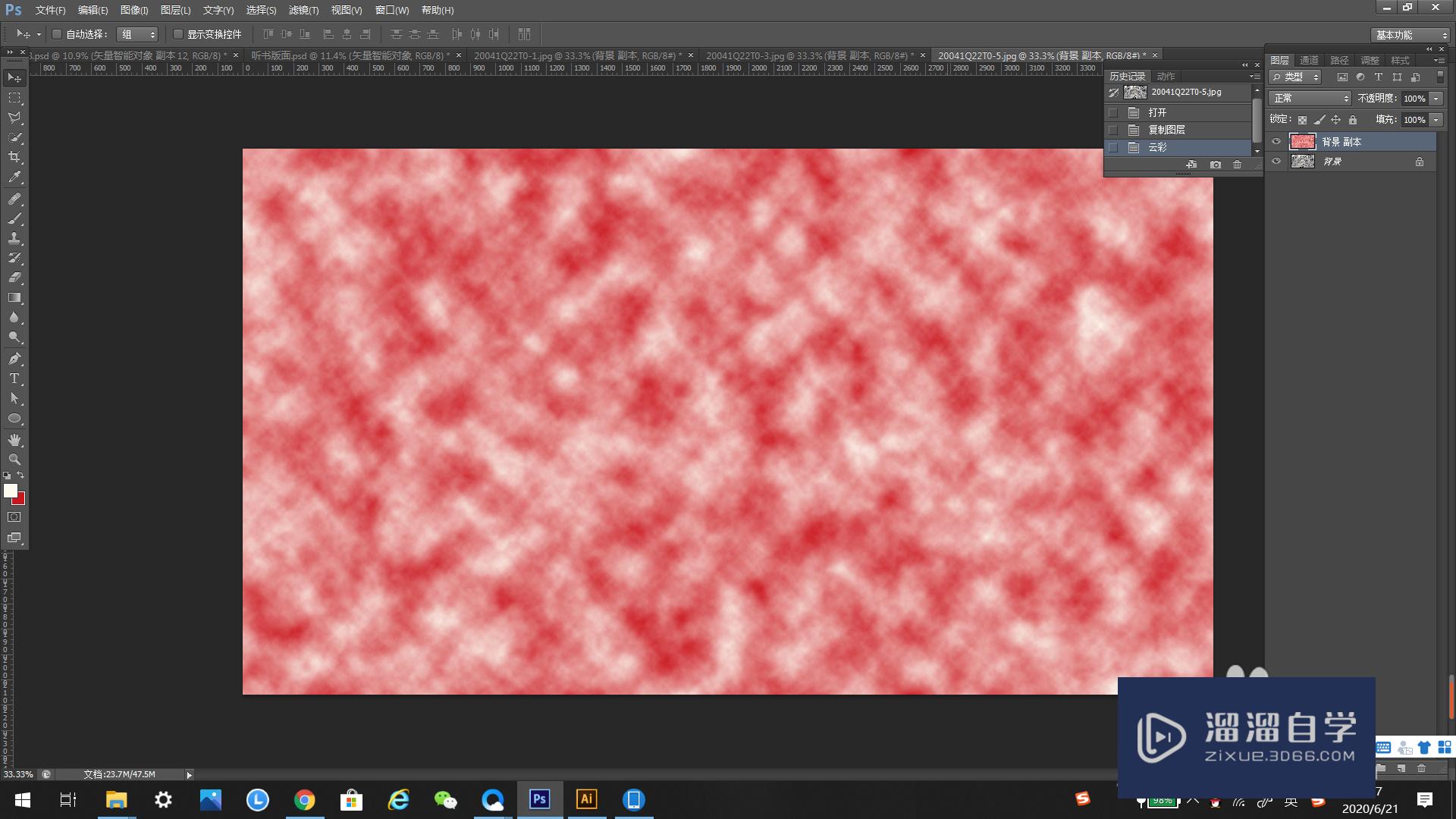1456x819 pixels.
Task: Open the layer opacity dropdown arrow
Action: pyautogui.click(x=1436, y=99)
